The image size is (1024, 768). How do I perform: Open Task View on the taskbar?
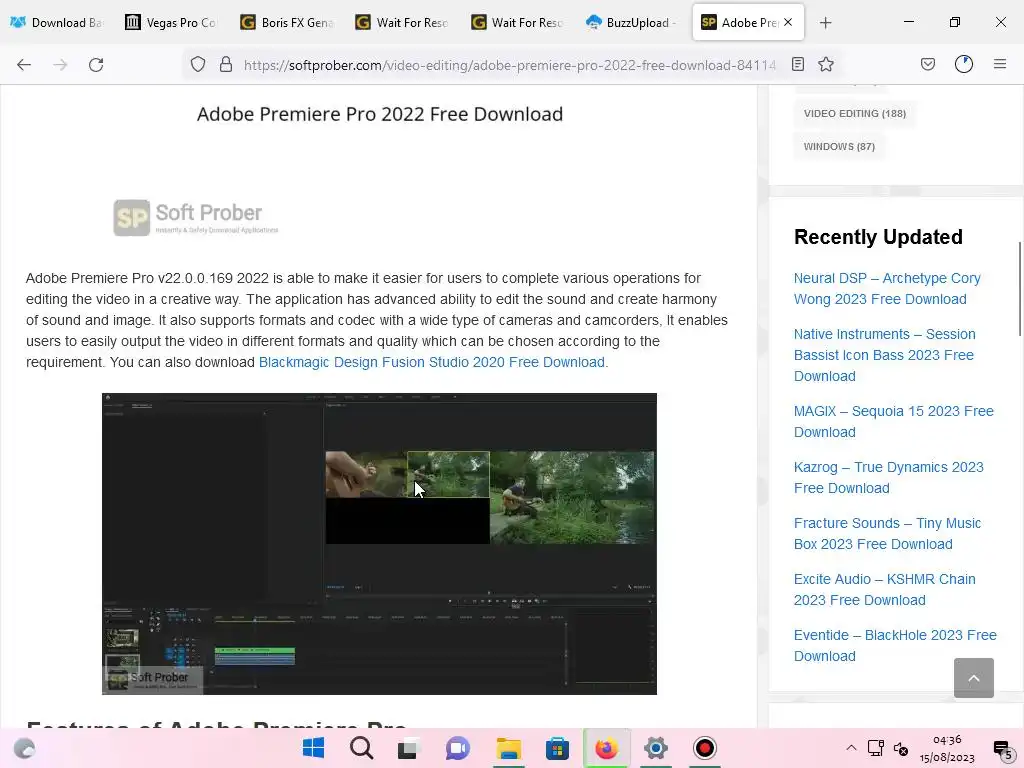click(x=409, y=748)
